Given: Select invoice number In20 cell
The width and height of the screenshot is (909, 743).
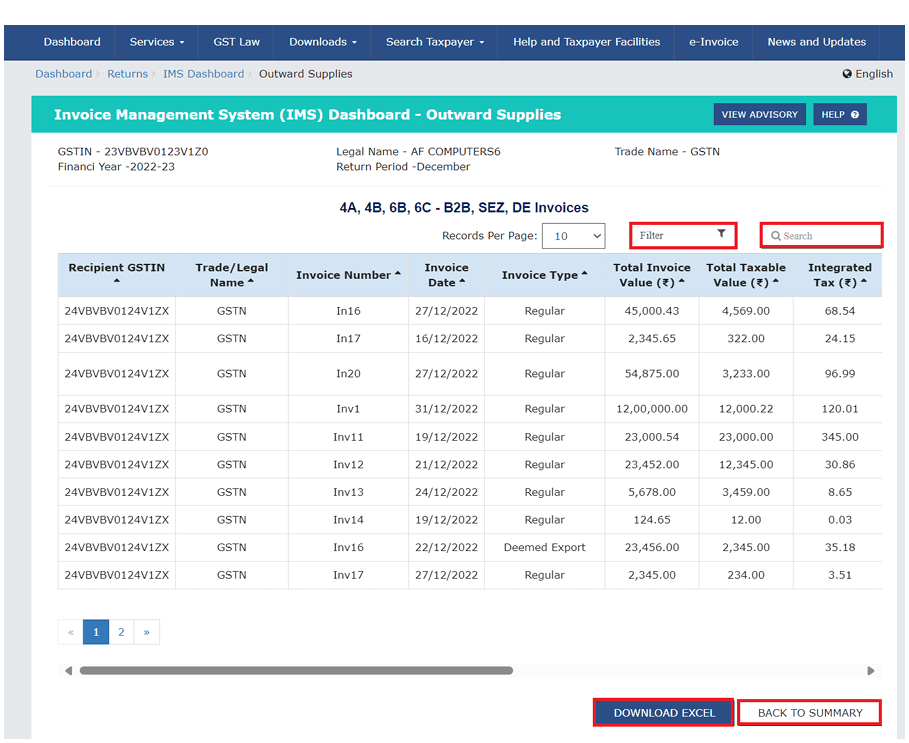Looking at the screenshot, I should point(348,374).
